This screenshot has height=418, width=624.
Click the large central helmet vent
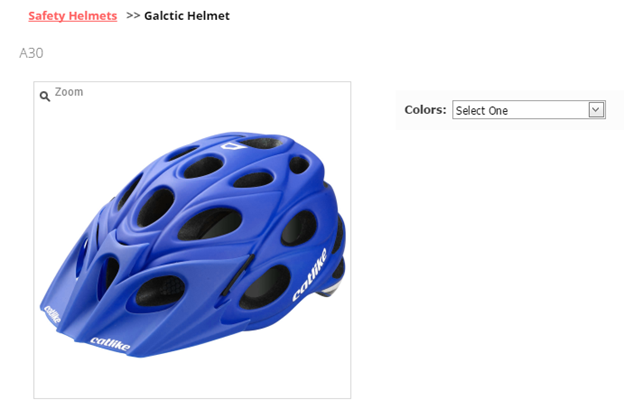pos(210,223)
